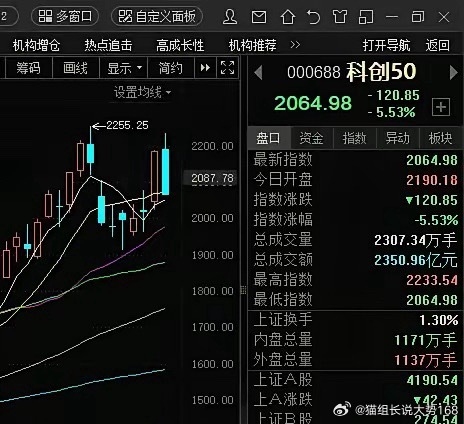Viewport: 464px width, 424px height.
Task: Select the 机构增仓 menu item
Action: click(x=36, y=45)
